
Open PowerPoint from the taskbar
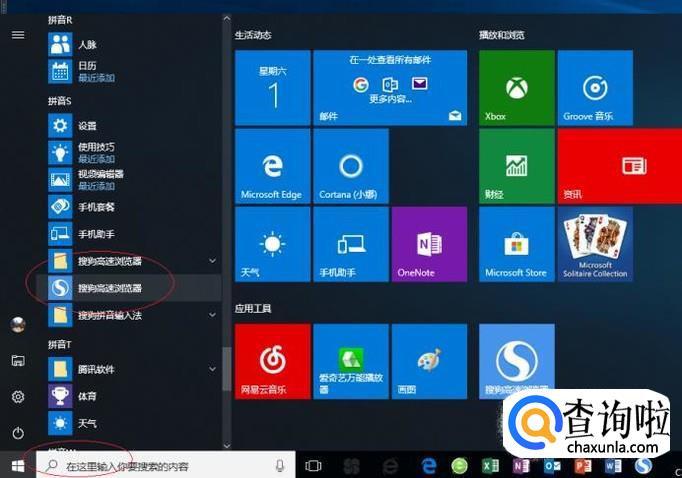click(582, 466)
